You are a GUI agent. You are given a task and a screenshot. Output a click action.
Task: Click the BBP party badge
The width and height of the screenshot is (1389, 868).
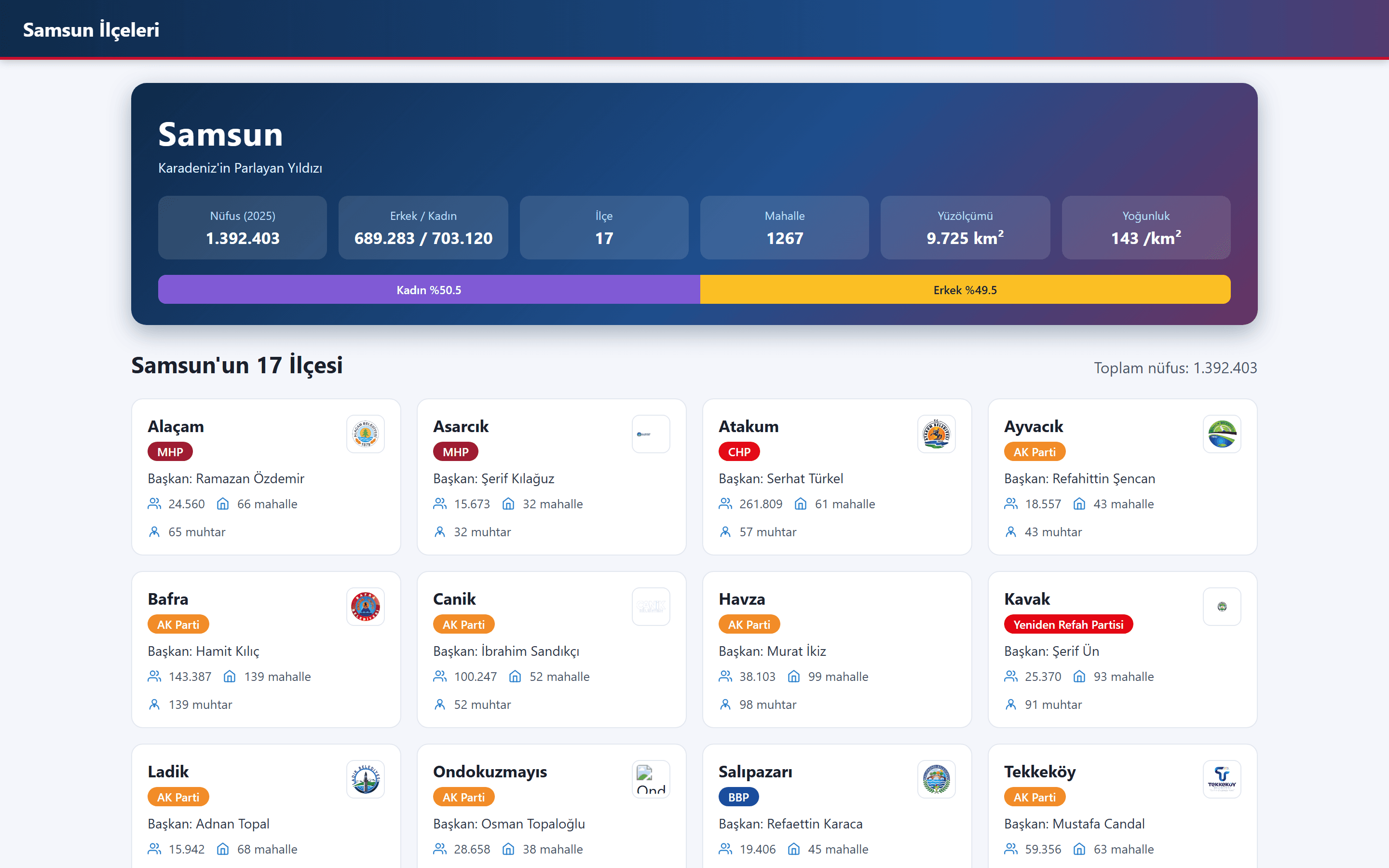[739, 798]
